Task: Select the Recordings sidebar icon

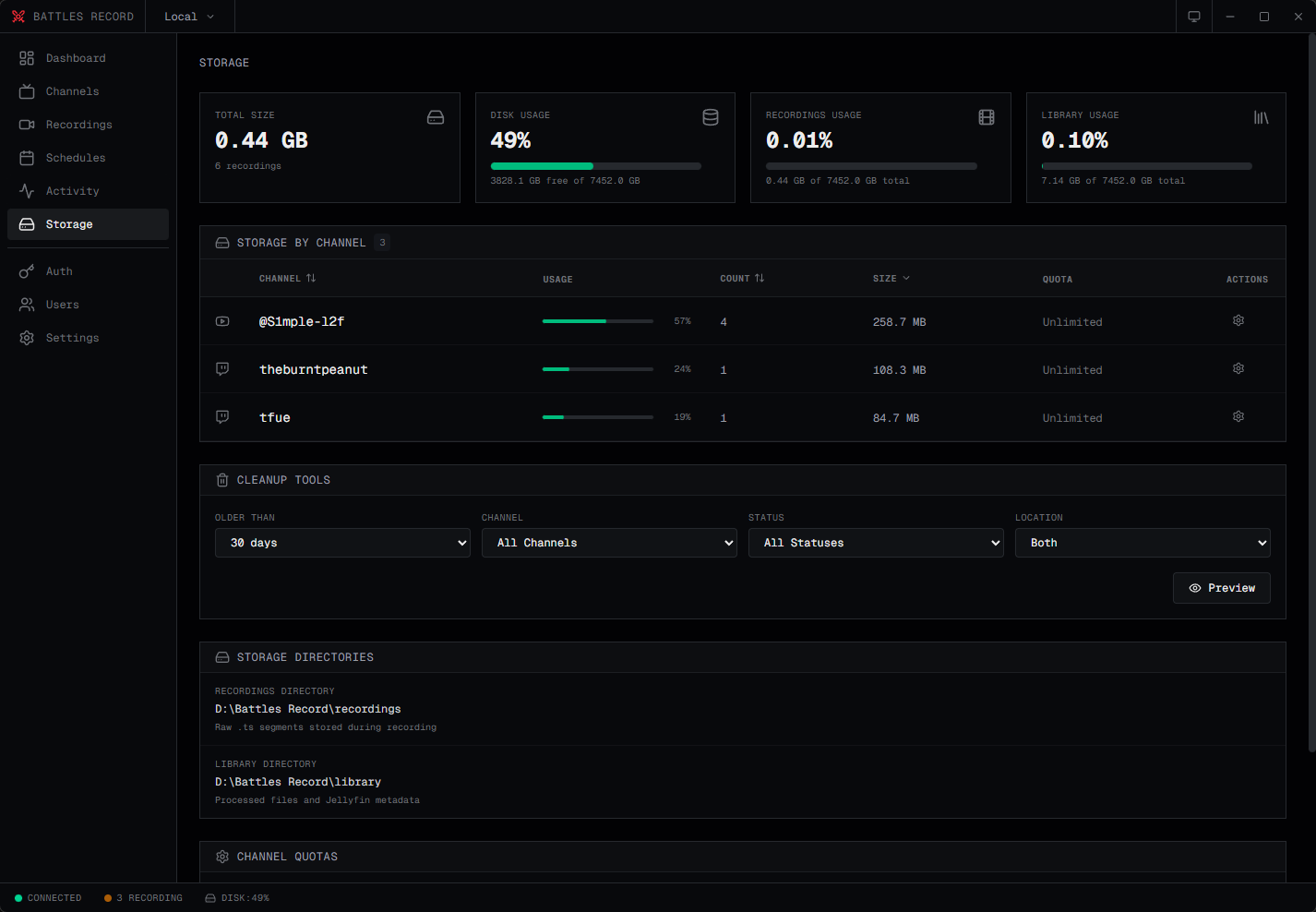Action: (28, 125)
